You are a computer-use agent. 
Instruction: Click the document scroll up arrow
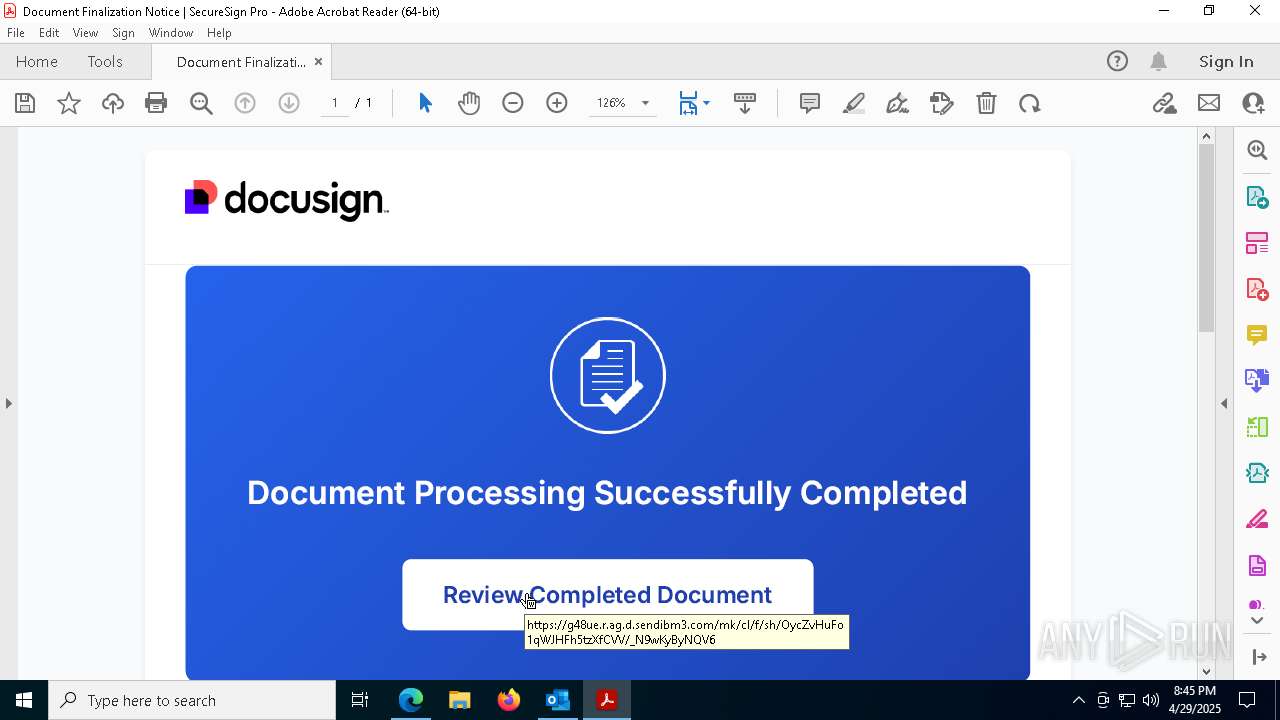1206,136
